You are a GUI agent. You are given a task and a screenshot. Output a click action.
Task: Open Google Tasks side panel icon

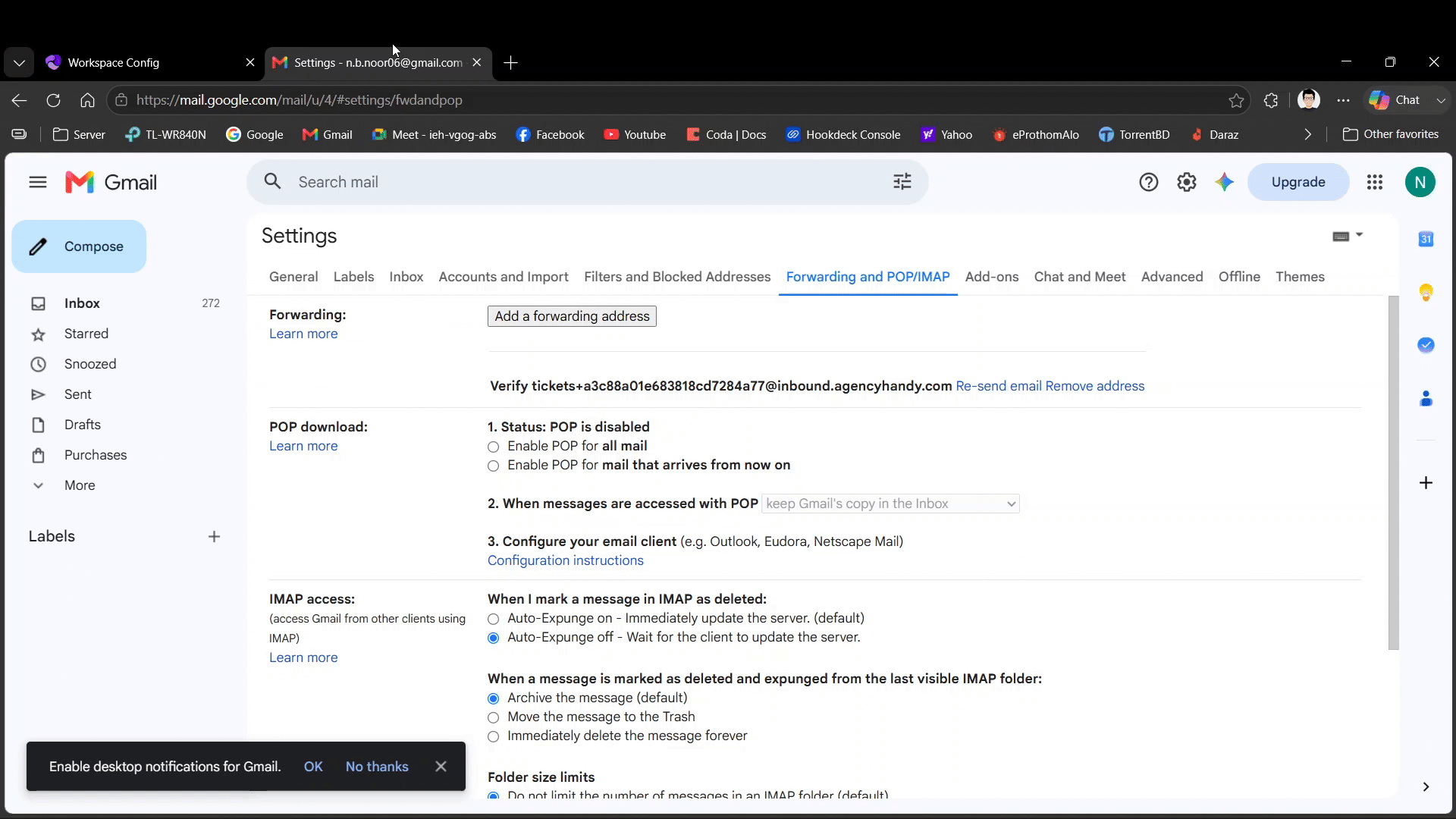click(1426, 345)
